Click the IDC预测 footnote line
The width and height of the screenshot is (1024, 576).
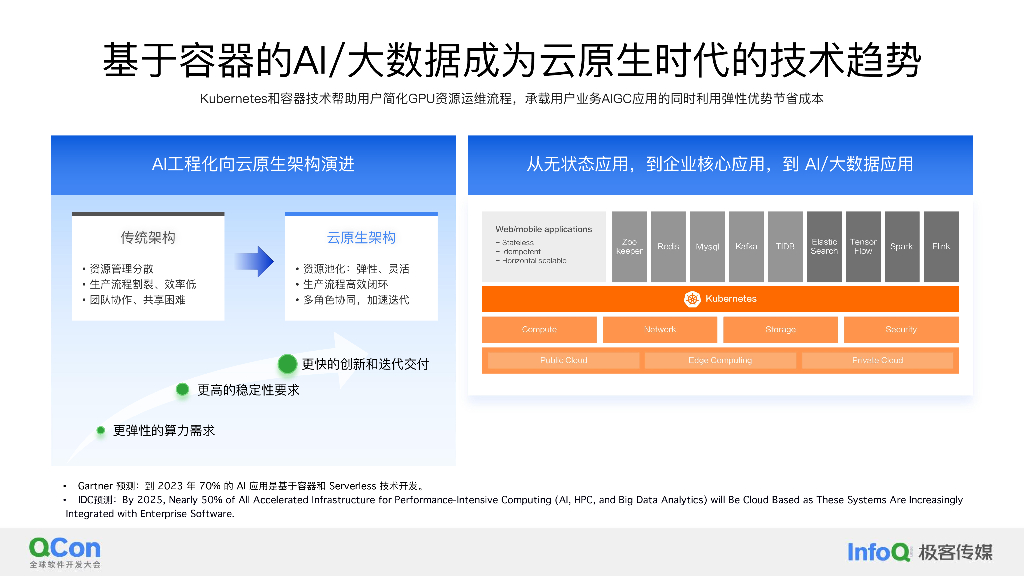514,507
